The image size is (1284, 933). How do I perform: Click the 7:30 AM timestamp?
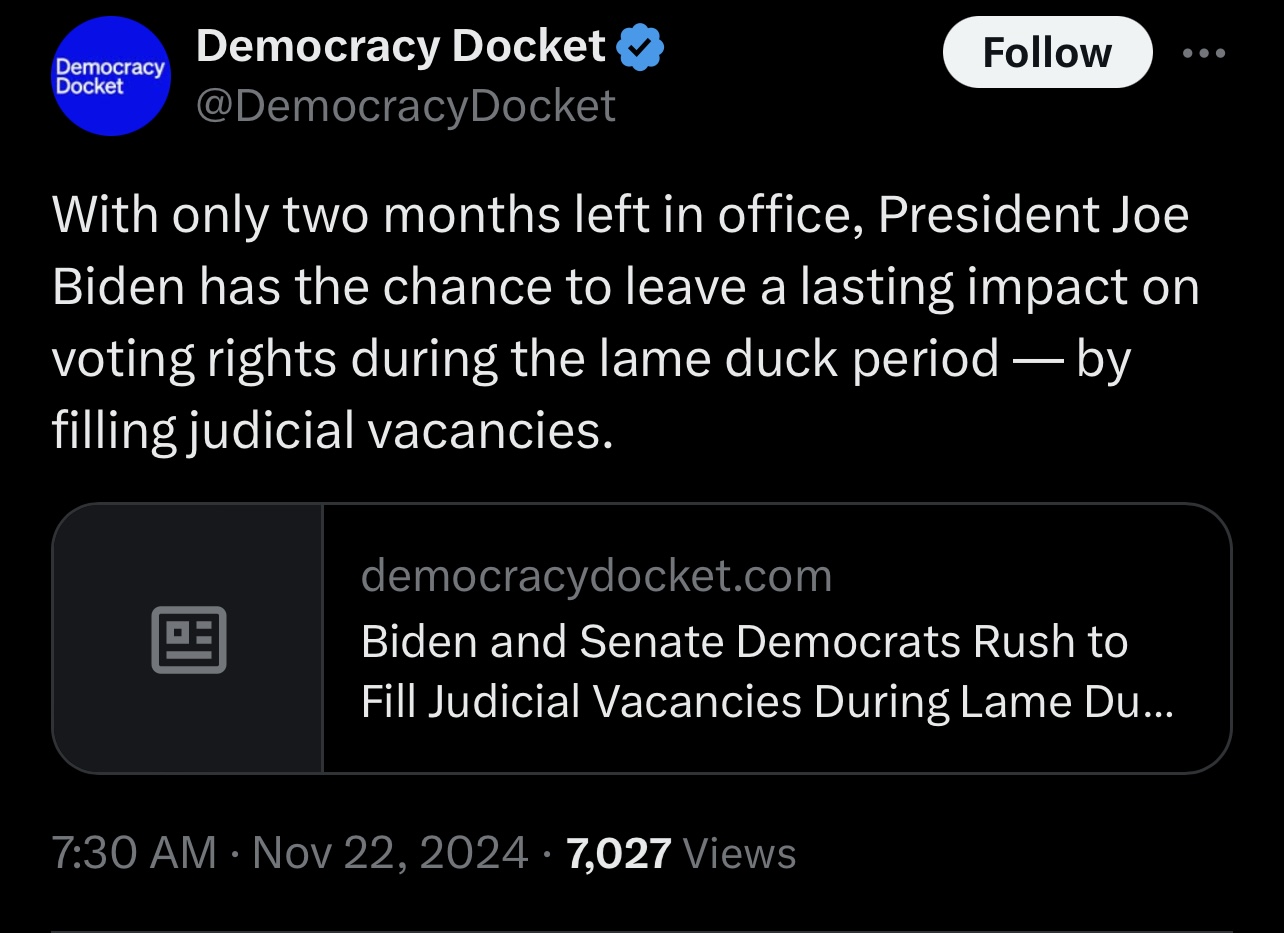(x=134, y=853)
